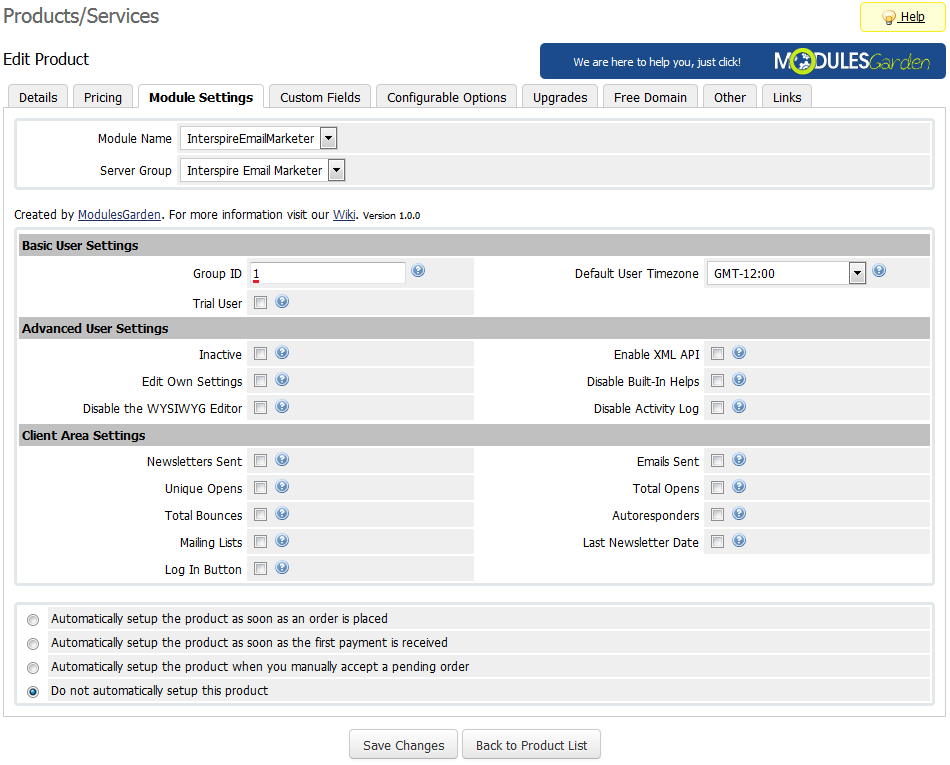The height and width of the screenshot is (765, 950).
Task: Click into the Group ID input field
Action: pos(328,273)
